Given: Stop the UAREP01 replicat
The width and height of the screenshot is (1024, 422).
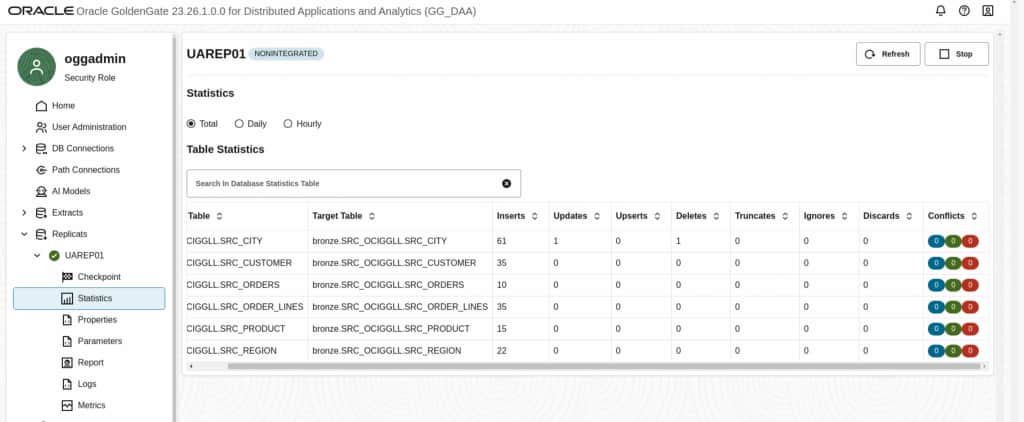Looking at the screenshot, I should pos(956,54).
